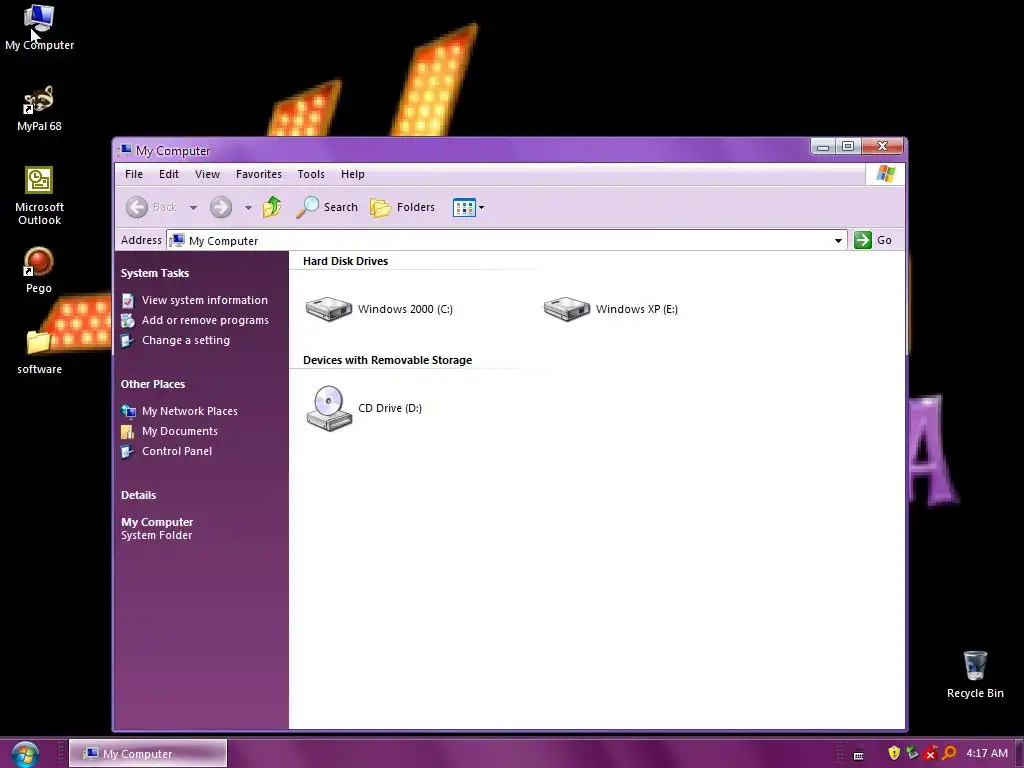This screenshot has width=1024, height=768.
Task: Open Control Panel from Other Places
Action: click(167, 451)
